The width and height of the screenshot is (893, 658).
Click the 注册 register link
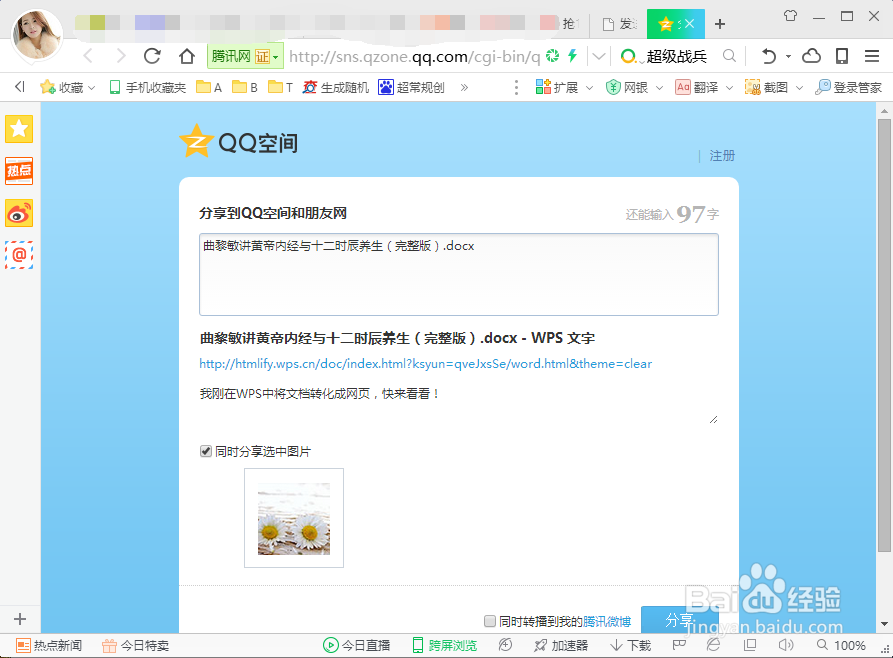[x=722, y=156]
